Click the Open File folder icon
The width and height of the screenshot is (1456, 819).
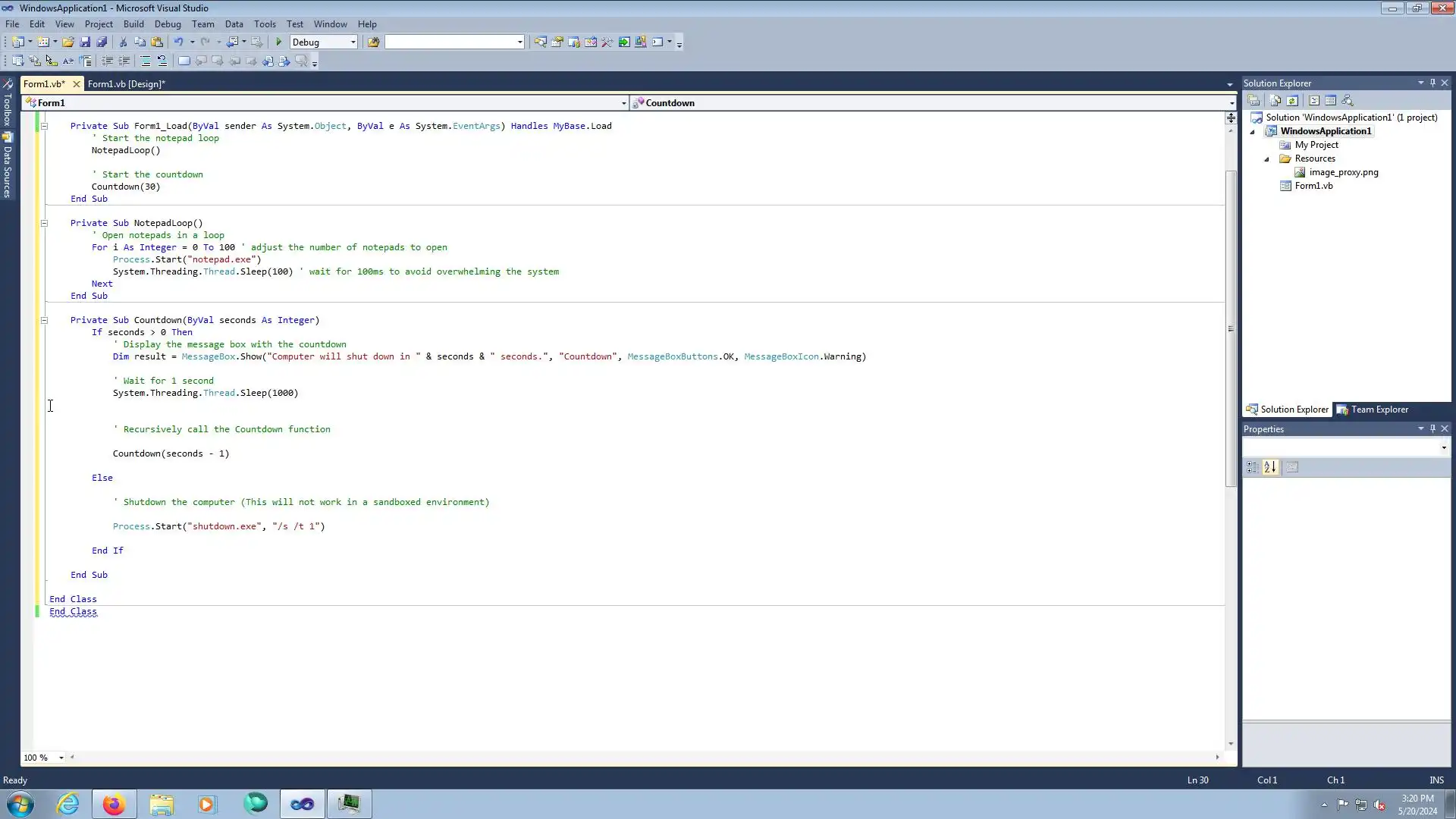[x=68, y=42]
